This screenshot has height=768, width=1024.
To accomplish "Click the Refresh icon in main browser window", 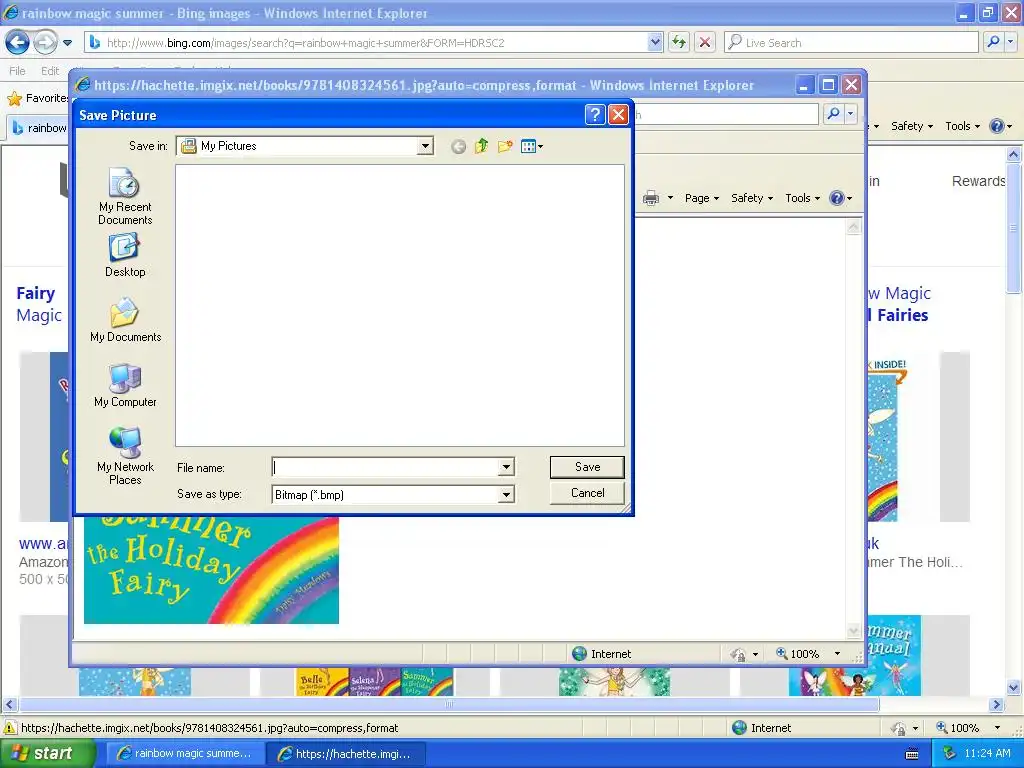I will [679, 42].
